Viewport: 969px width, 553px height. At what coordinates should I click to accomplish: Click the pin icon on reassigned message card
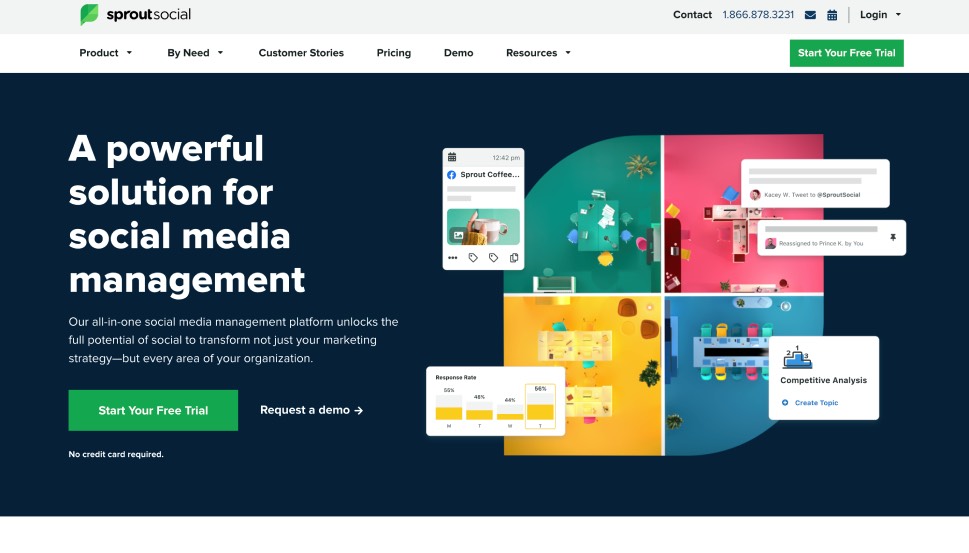pos(893,237)
